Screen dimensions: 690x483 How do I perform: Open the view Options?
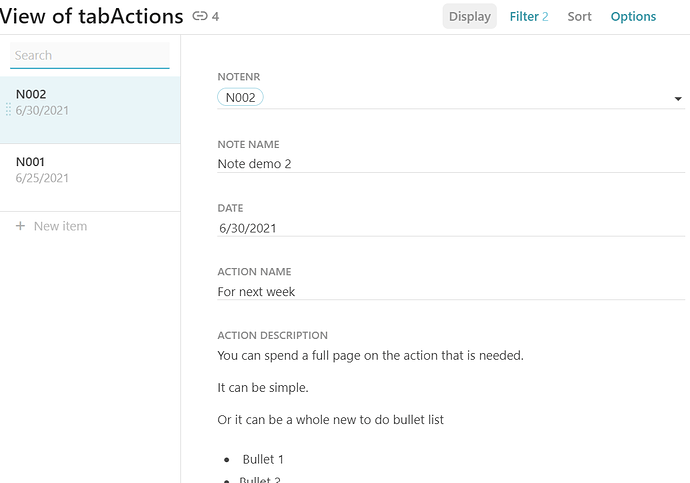coord(633,16)
